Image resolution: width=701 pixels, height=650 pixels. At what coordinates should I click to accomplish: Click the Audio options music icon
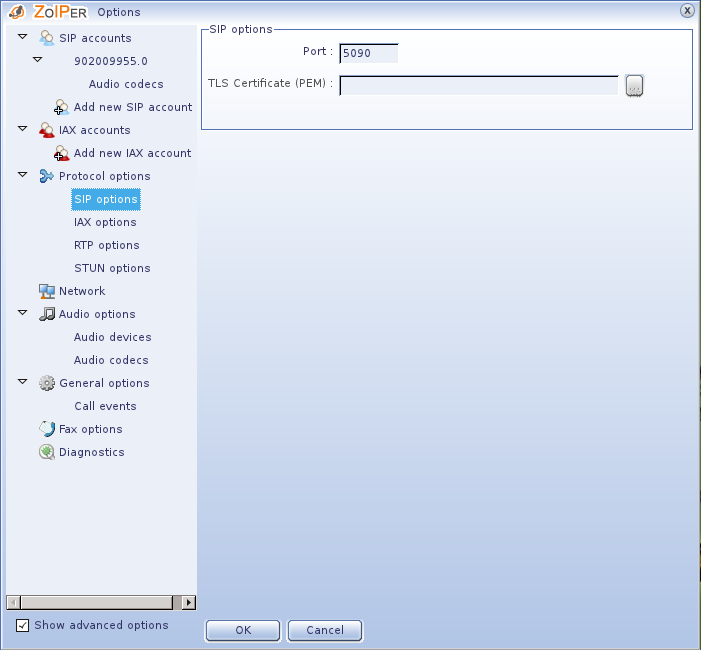pyautogui.click(x=47, y=314)
